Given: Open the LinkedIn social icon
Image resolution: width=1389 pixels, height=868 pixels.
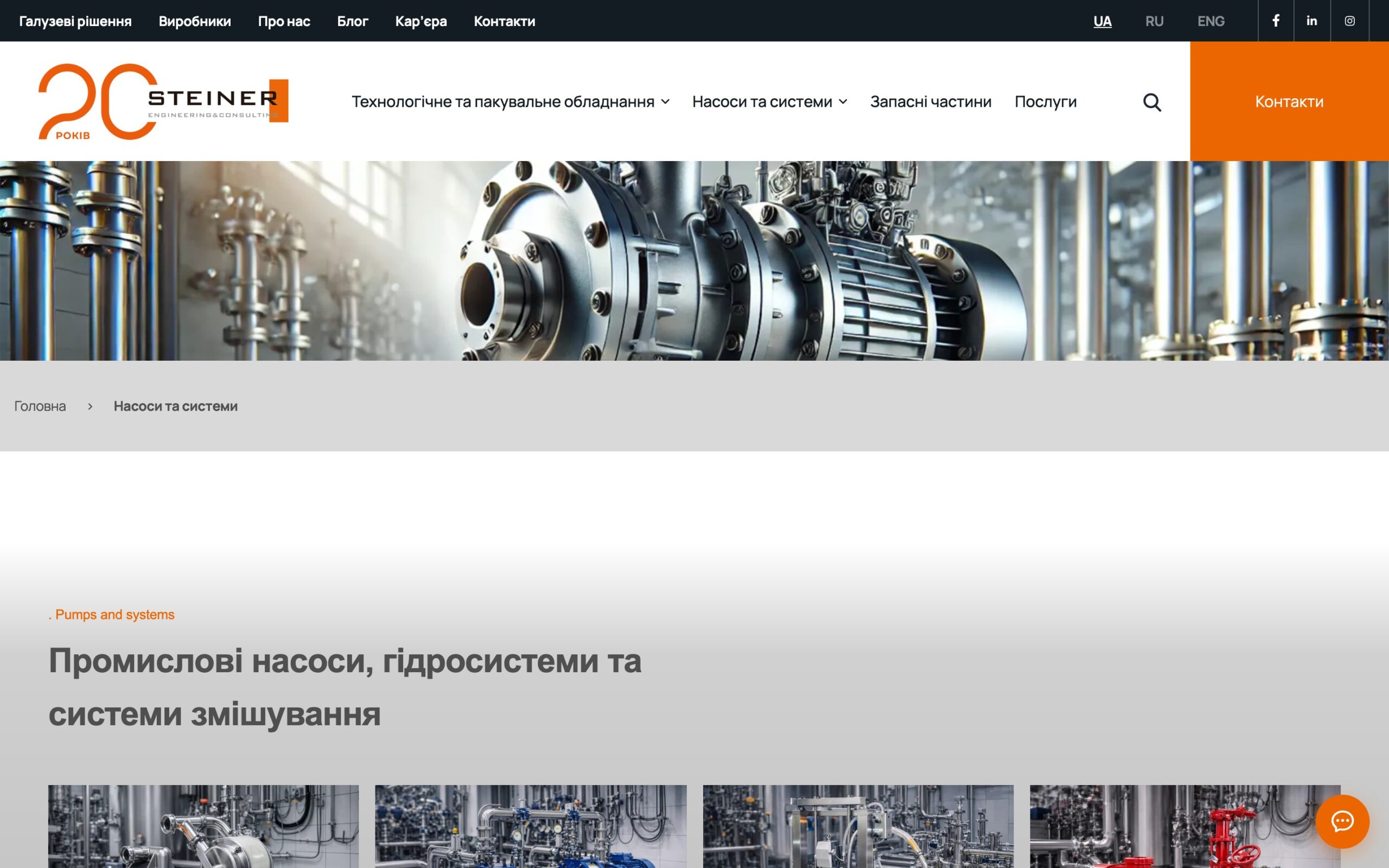Looking at the screenshot, I should coord(1311,21).
